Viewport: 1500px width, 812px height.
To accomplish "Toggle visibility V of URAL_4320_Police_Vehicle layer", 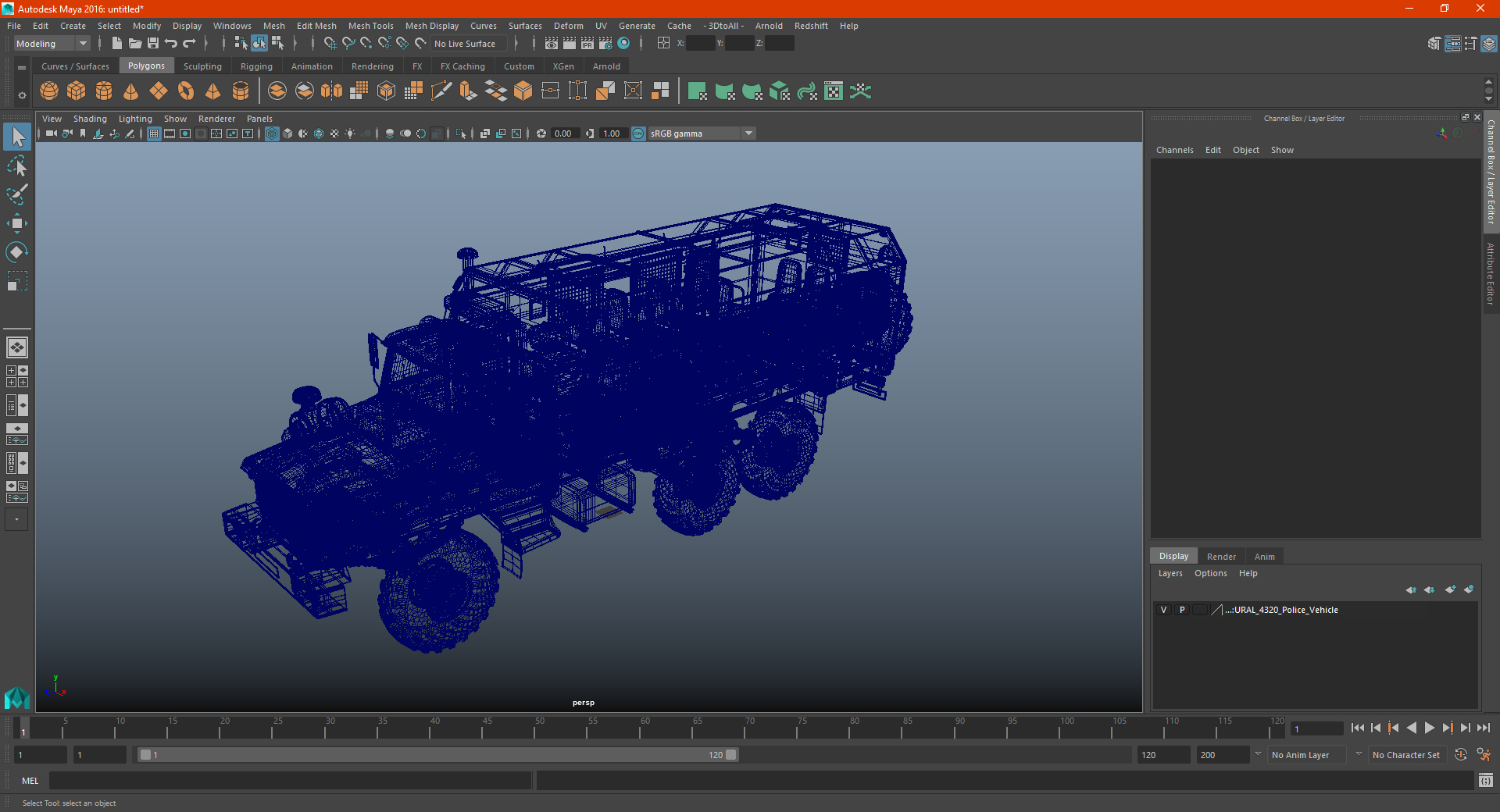I will tap(1163, 610).
